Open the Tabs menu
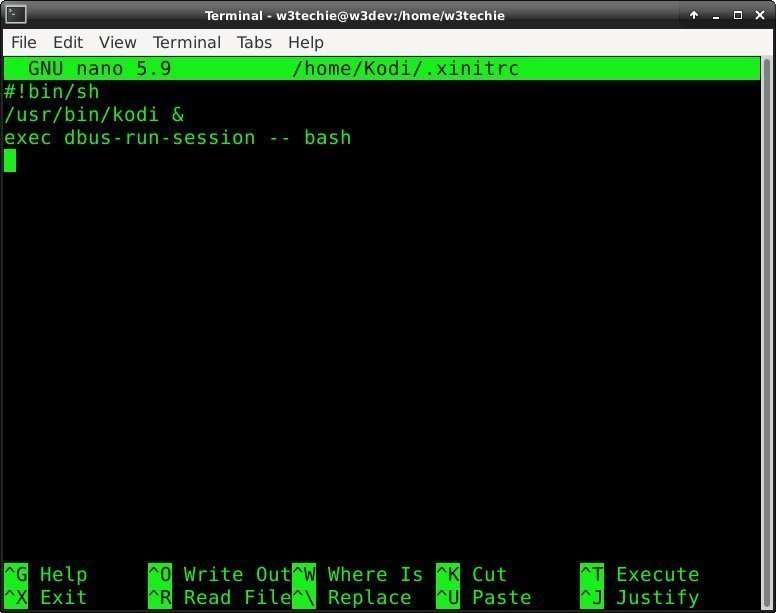Screen dimensions: 776x613 254,43
